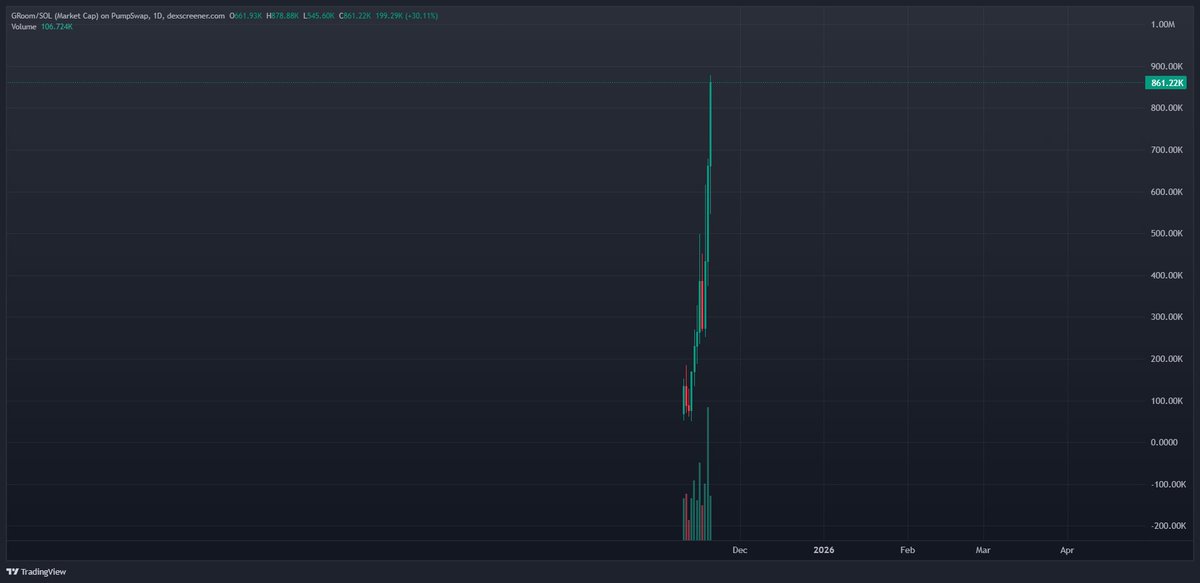
Task: Click the 800.00K price axis label
Action: (x=1166, y=108)
